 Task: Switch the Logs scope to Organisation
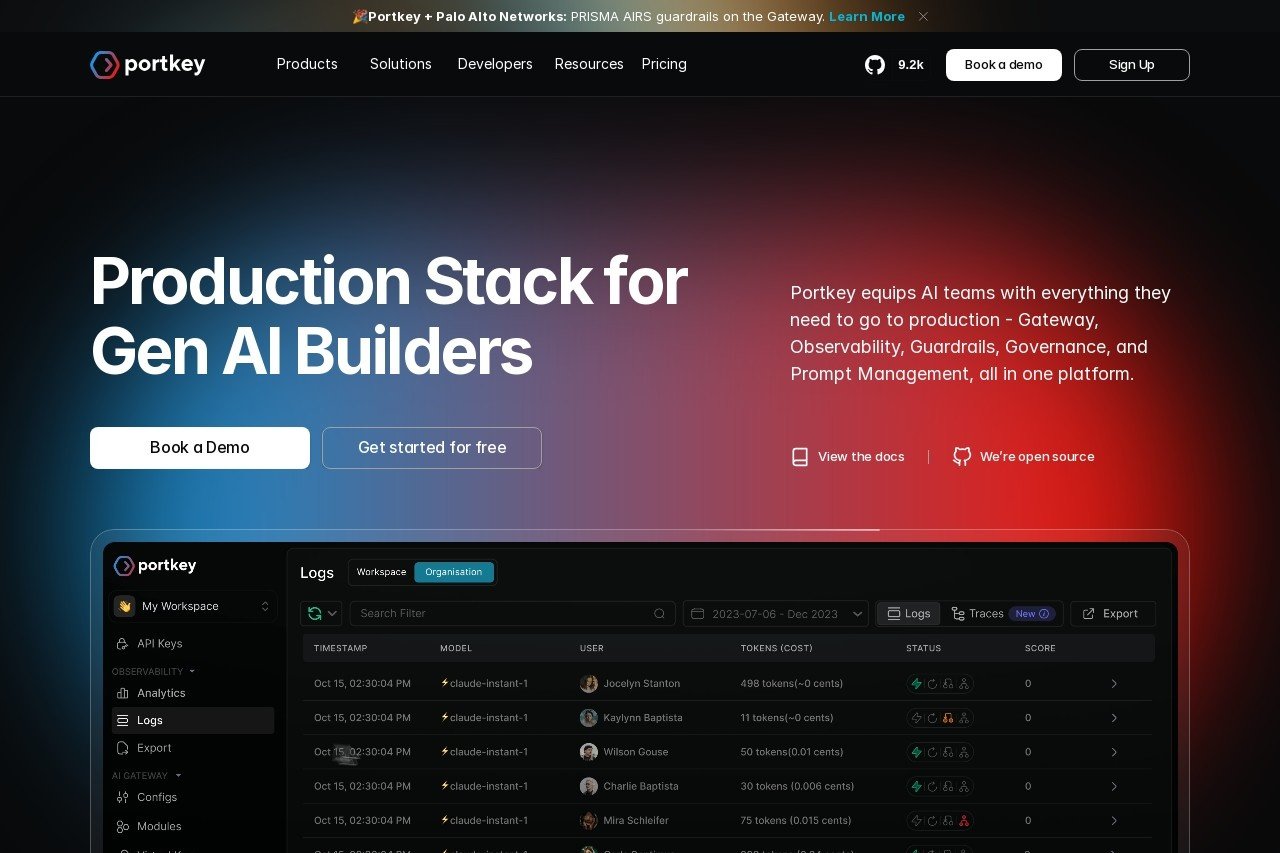[x=453, y=573]
